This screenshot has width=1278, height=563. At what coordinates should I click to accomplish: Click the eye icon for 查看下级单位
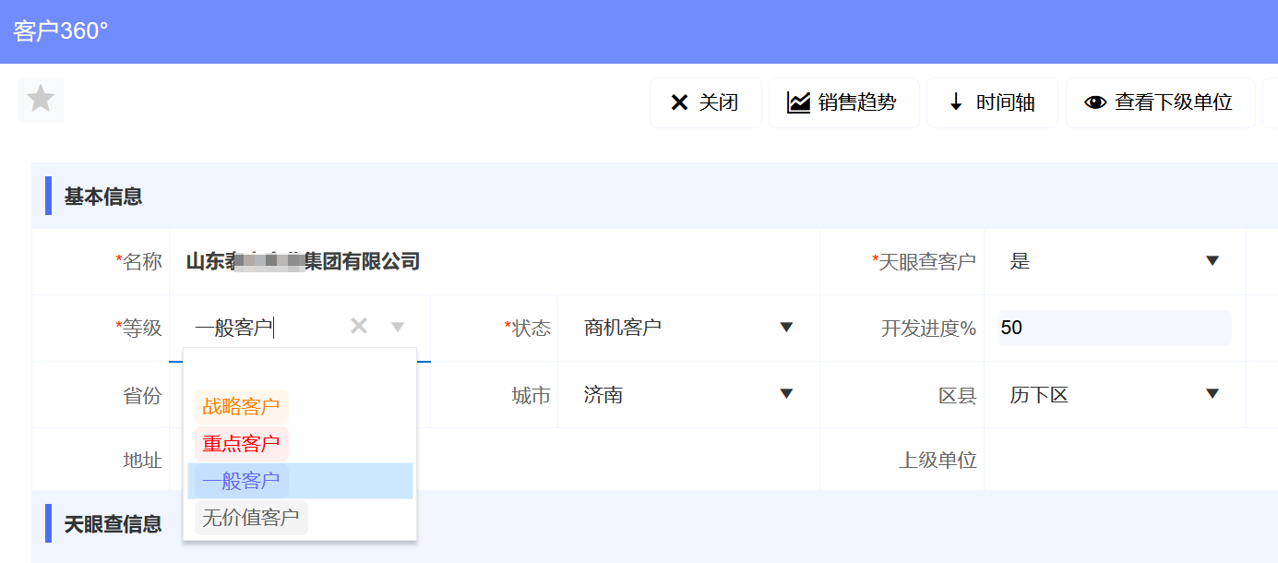click(1096, 103)
